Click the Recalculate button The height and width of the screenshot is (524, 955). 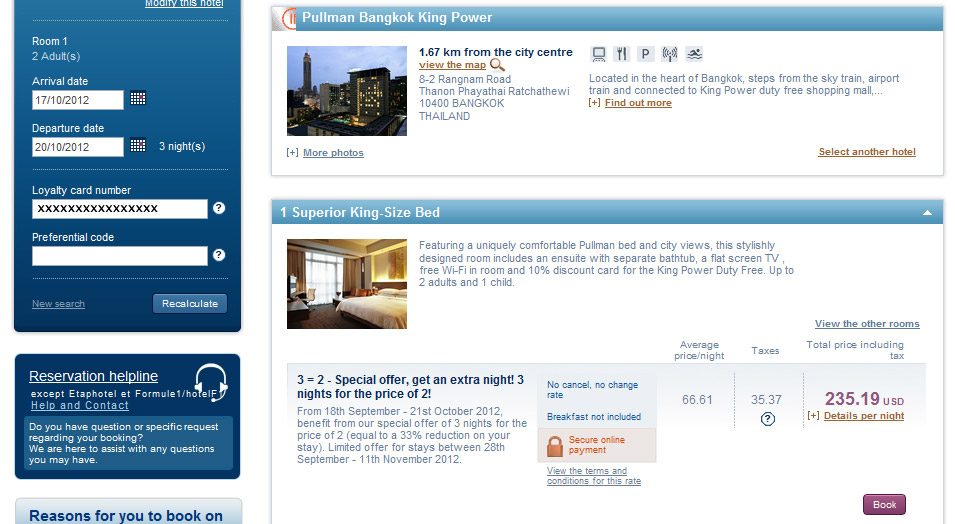190,303
